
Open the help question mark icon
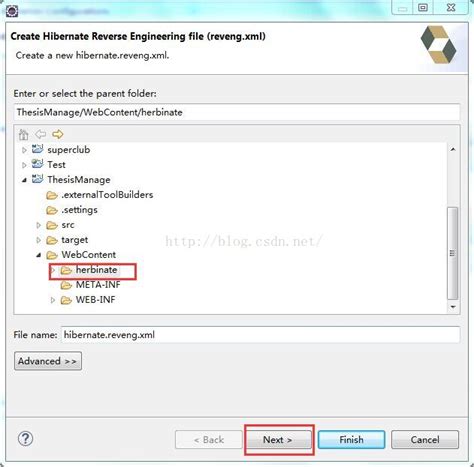pos(25,439)
